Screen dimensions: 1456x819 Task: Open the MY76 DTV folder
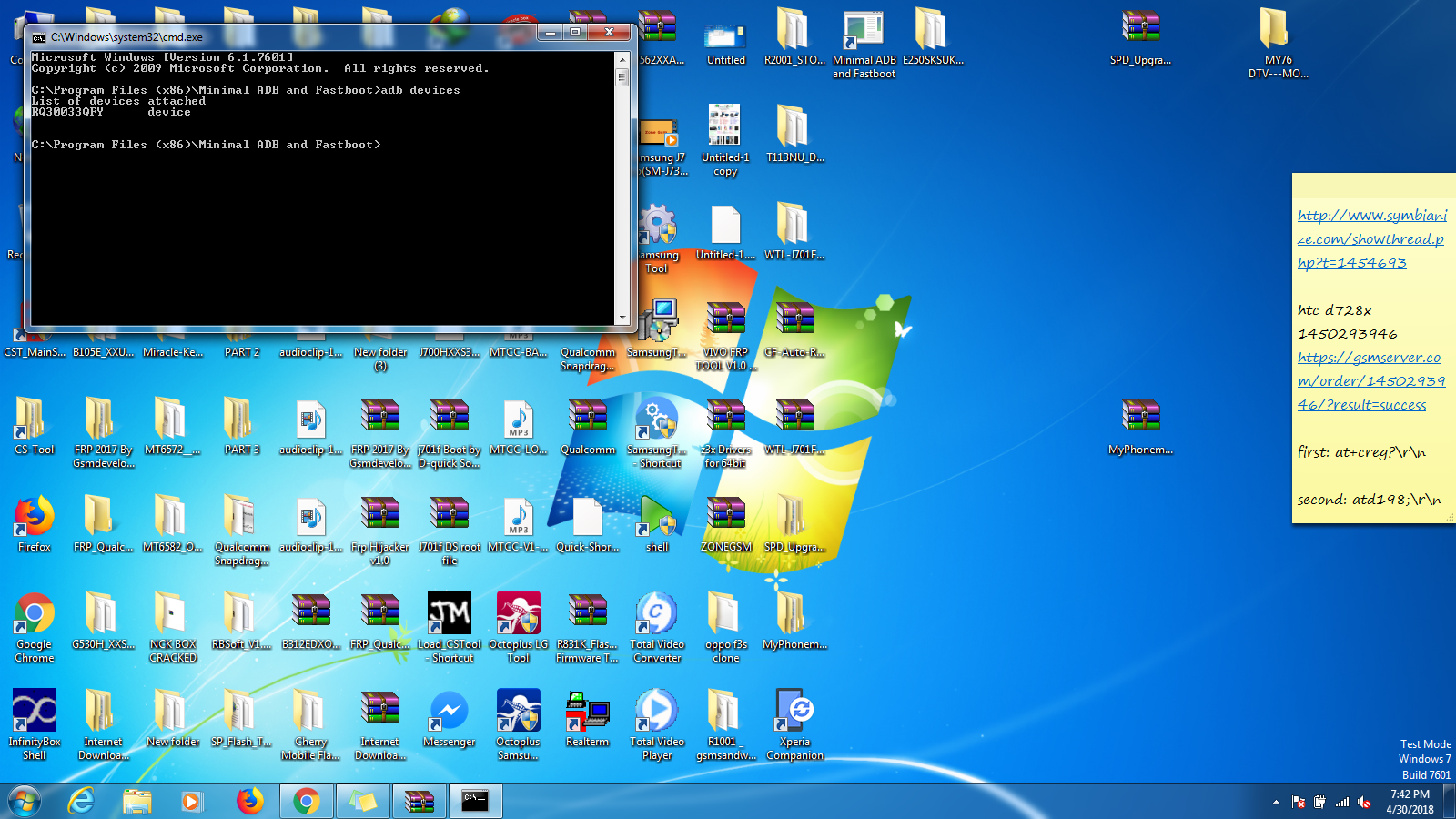1278,43
